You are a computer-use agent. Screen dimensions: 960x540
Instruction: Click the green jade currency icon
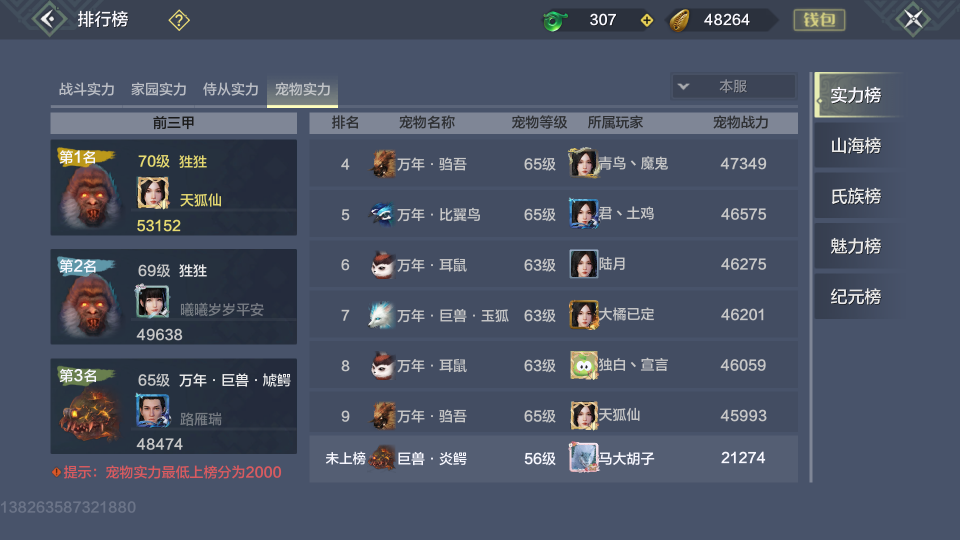555,21
